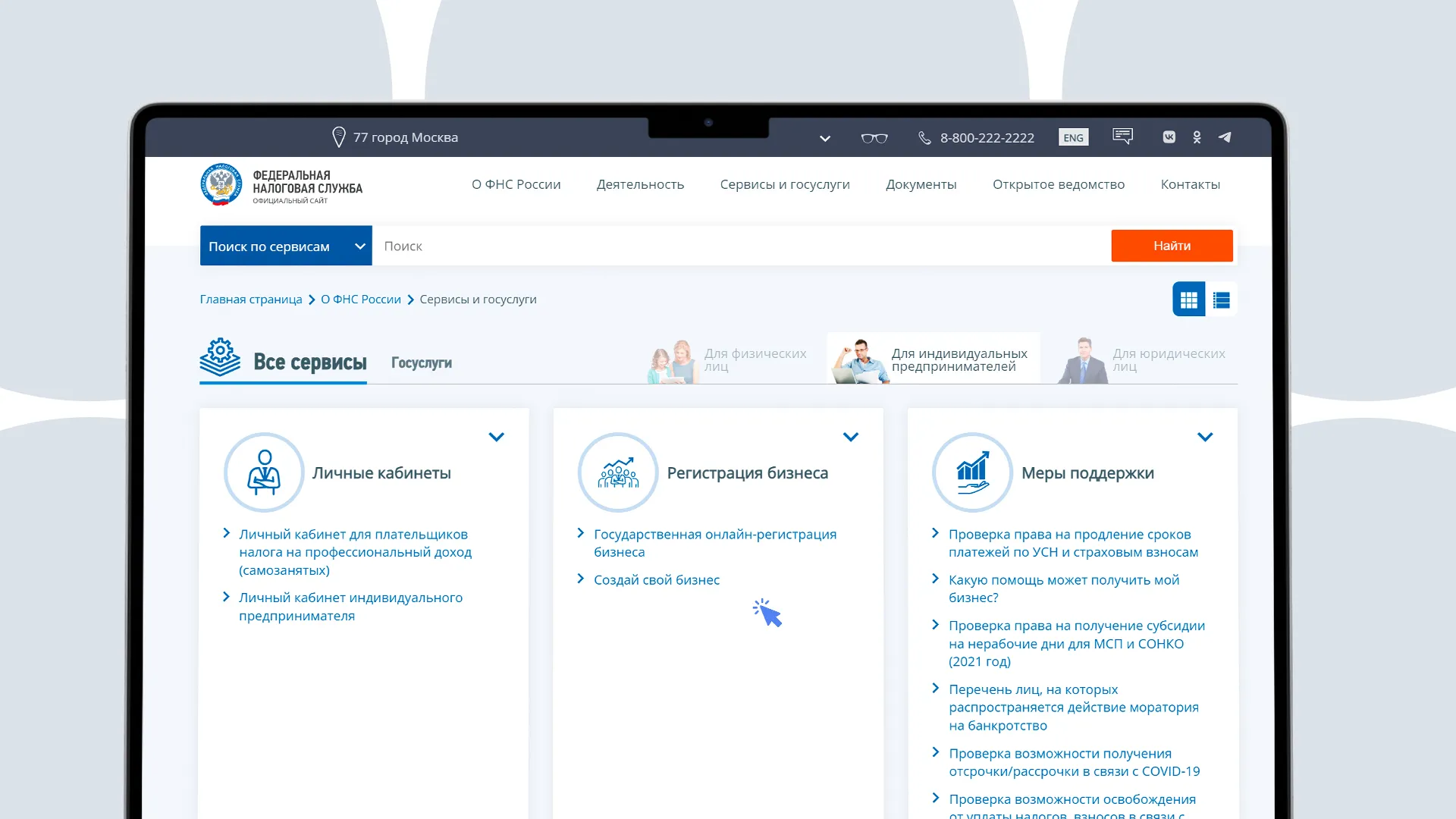Open Перечень лиц, мораторий на банкротство link

[1074, 708]
